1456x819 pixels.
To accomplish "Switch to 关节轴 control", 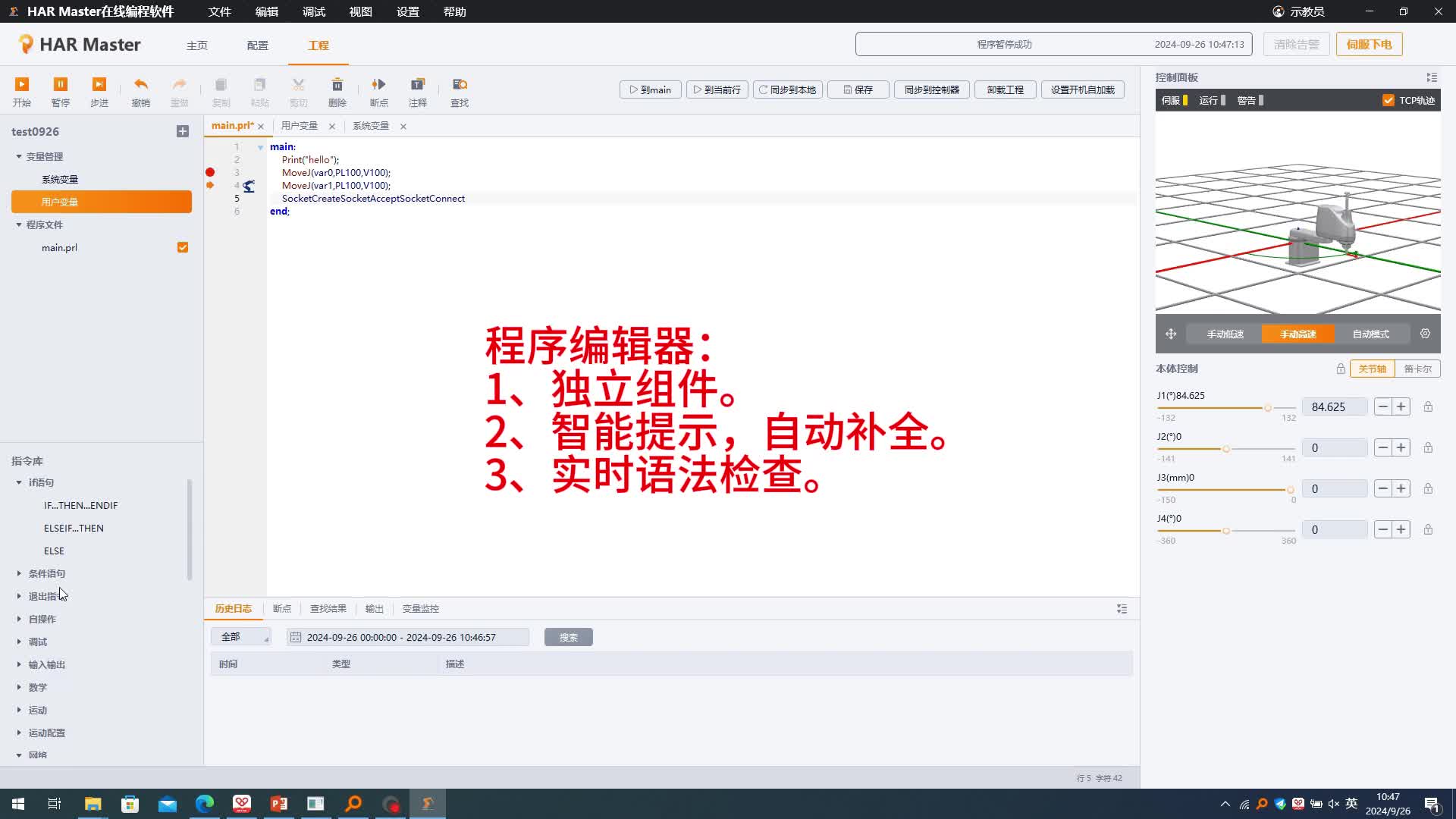I will 1372,369.
